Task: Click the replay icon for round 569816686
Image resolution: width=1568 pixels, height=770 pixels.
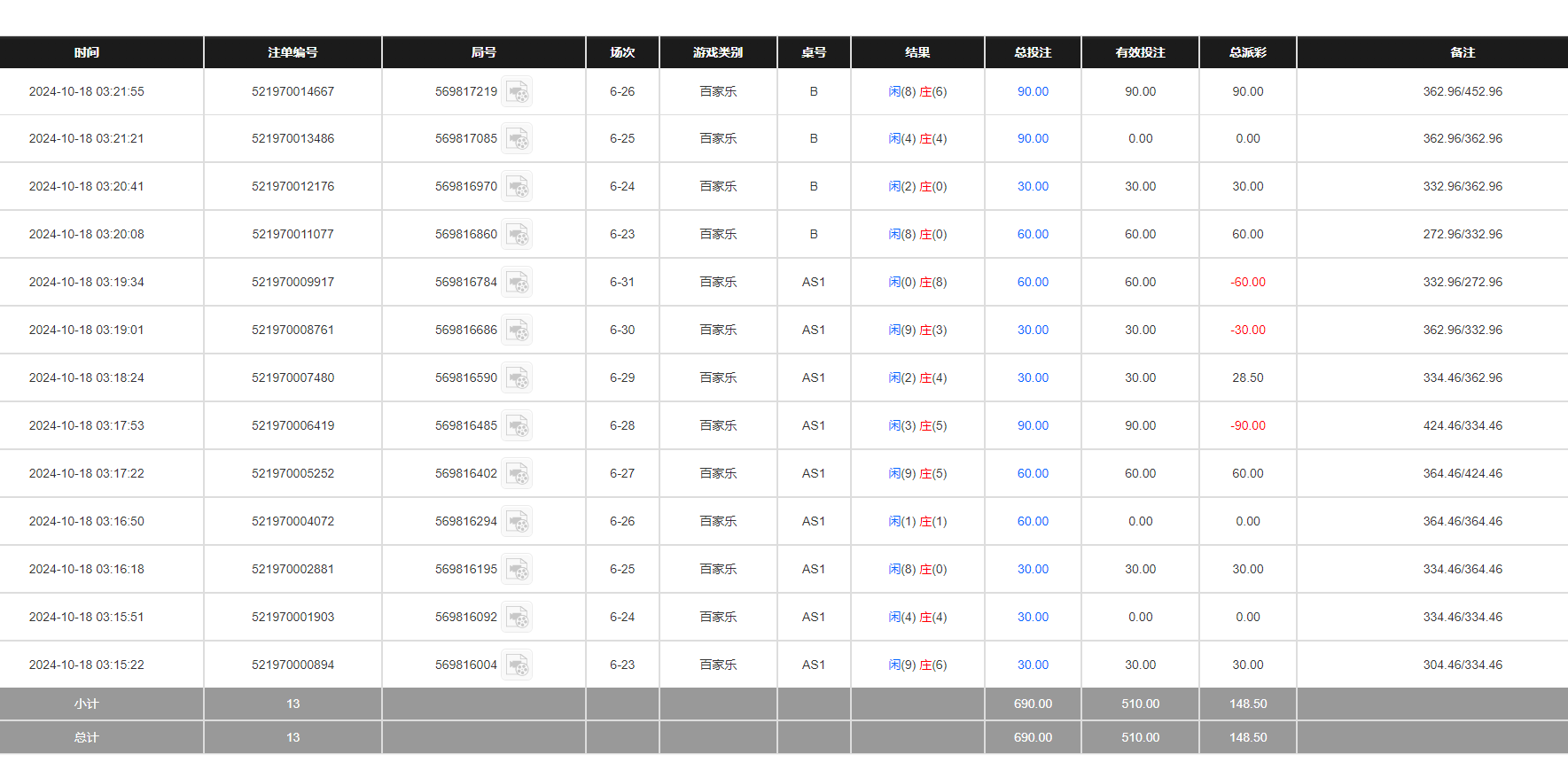Action: point(517,331)
